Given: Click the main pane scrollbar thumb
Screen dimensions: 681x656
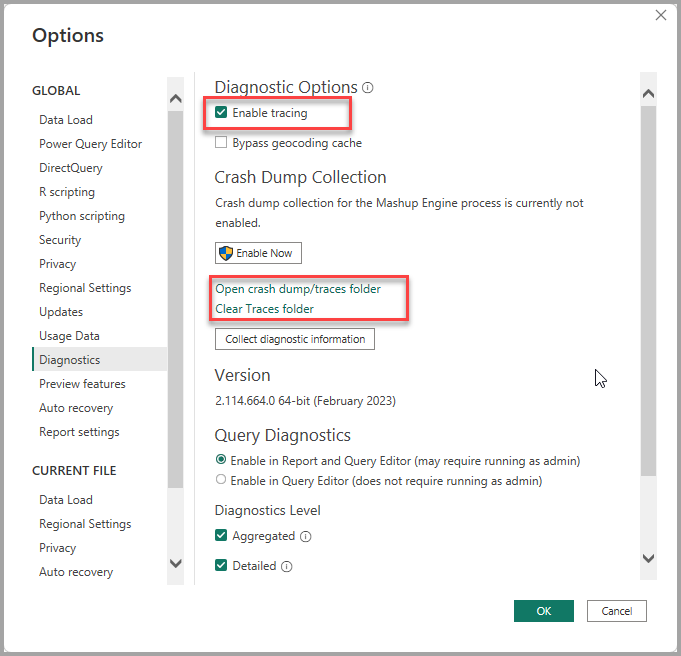Looking at the screenshot, I should (648, 291).
